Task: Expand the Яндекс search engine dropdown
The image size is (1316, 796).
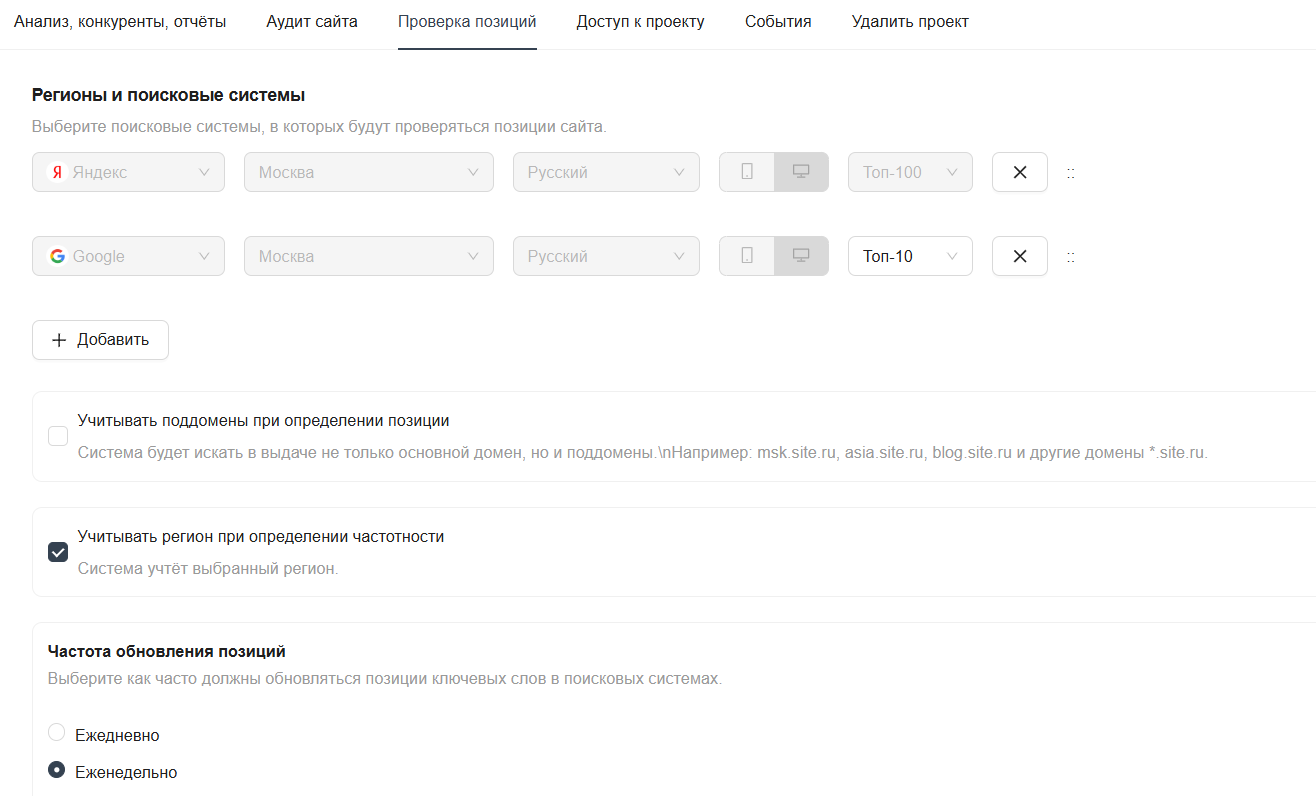Action: point(128,172)
